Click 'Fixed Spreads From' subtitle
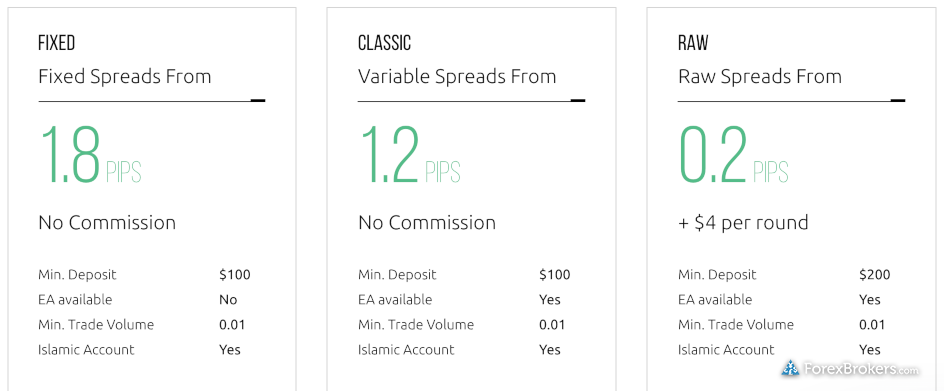Image resolution: width=944 pixels, height=391 pixels. [x=125, y=77]
